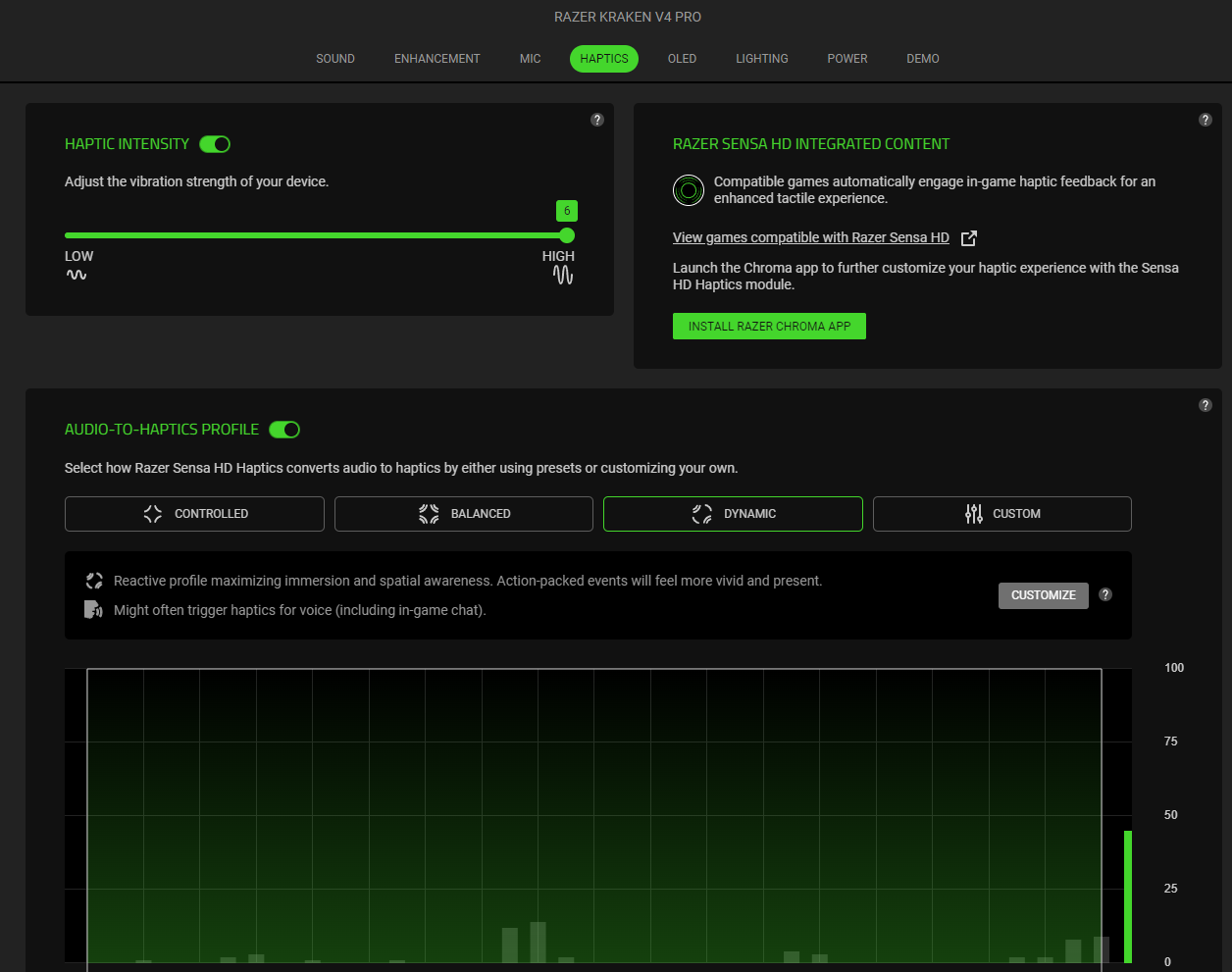Click help icon in Audio-to-Haptics panel corner
The width and height of the screenshot is (1232, 972).
pyautogui.click(x=1206, y=405)
